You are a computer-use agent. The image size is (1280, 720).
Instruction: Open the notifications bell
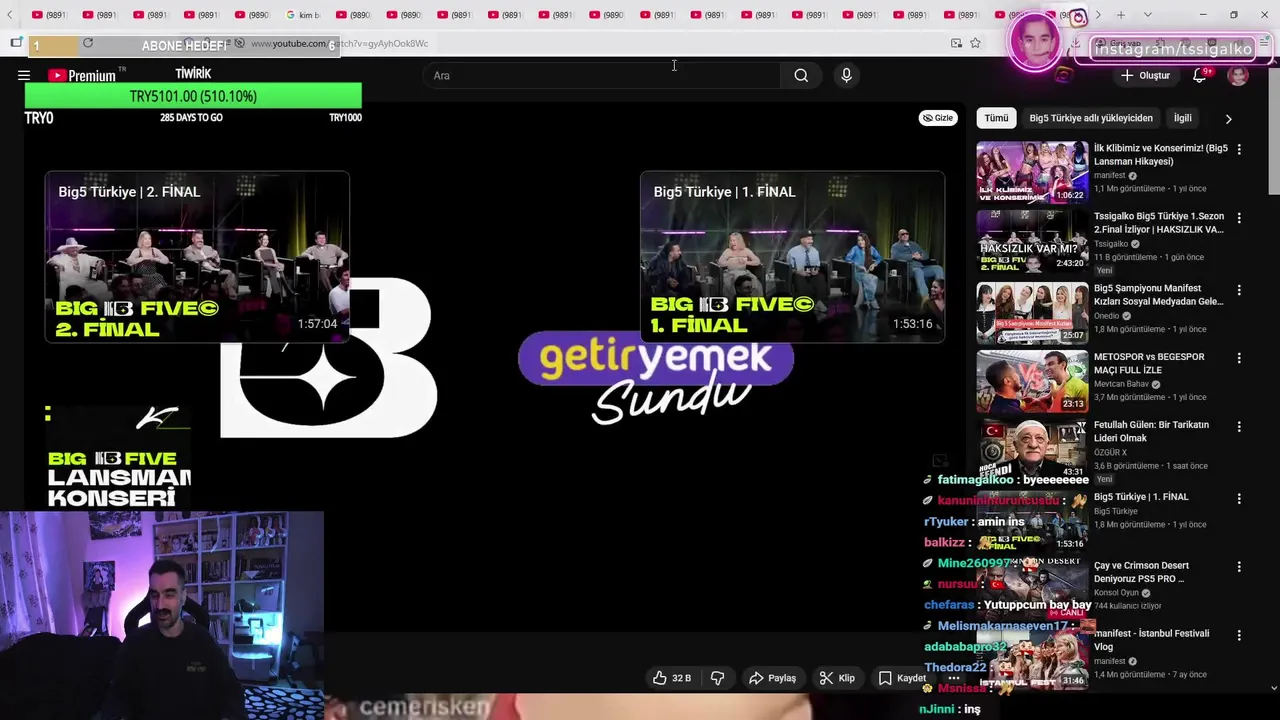click(x=1199, y=75)
